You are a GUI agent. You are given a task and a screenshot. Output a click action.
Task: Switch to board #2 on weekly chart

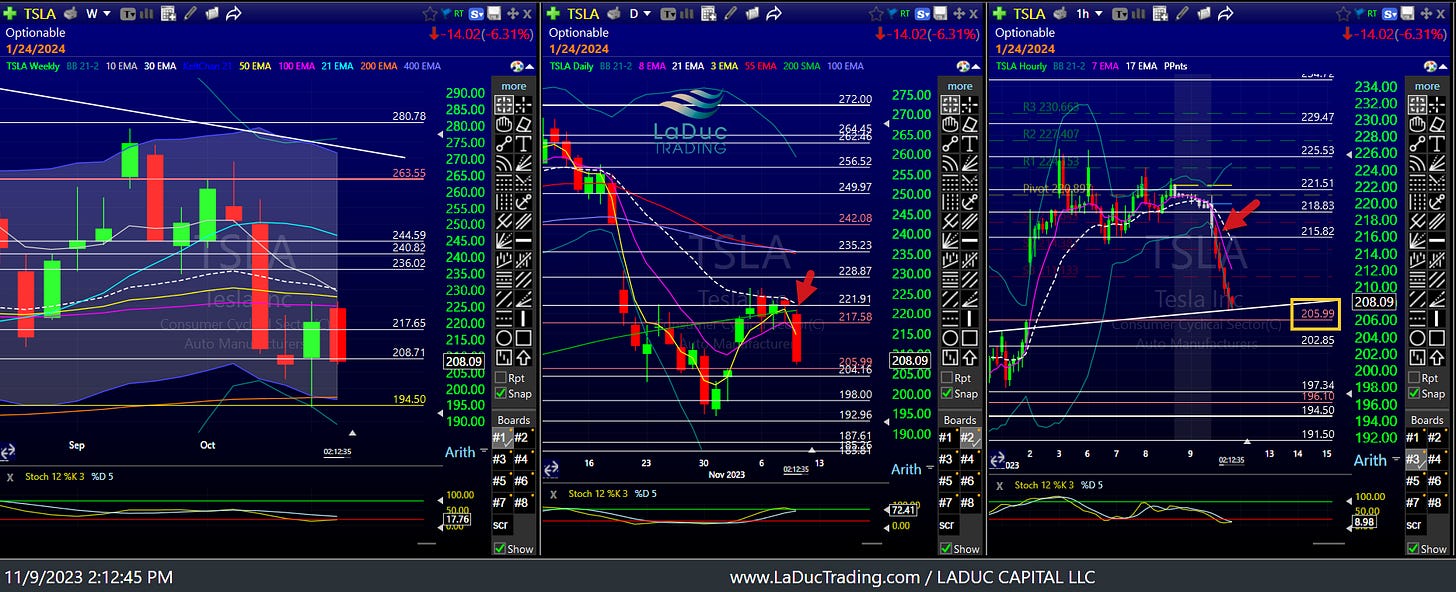[x=523, y=437]
